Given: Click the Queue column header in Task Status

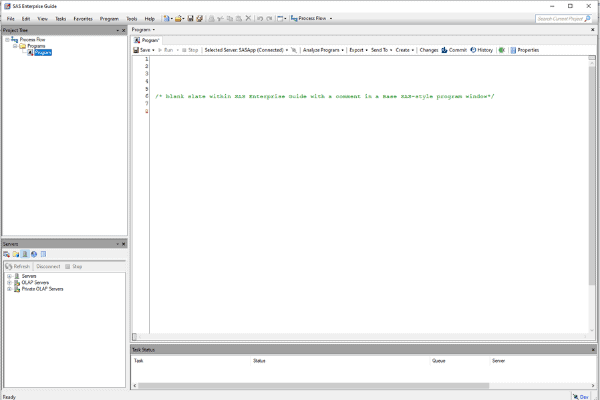Looking at the screenshot, I should pyautogui.click(x=439, y=361).
